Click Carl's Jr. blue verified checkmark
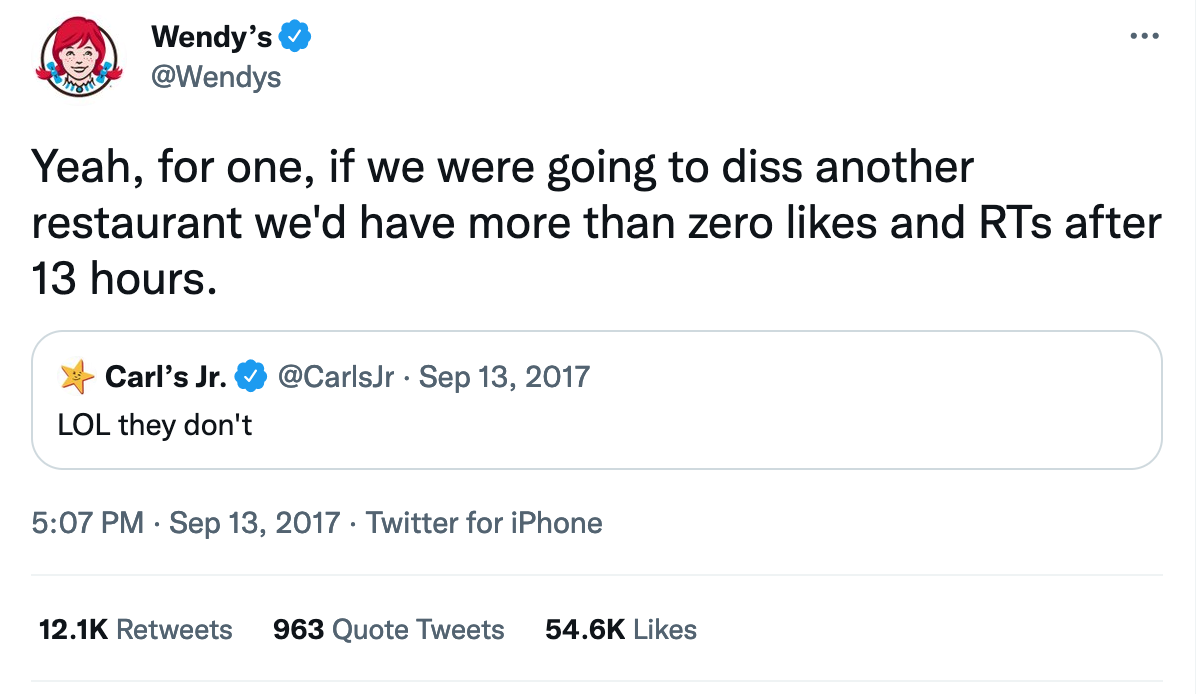This screenshot has height=694, width=1196. click(251, 377)
